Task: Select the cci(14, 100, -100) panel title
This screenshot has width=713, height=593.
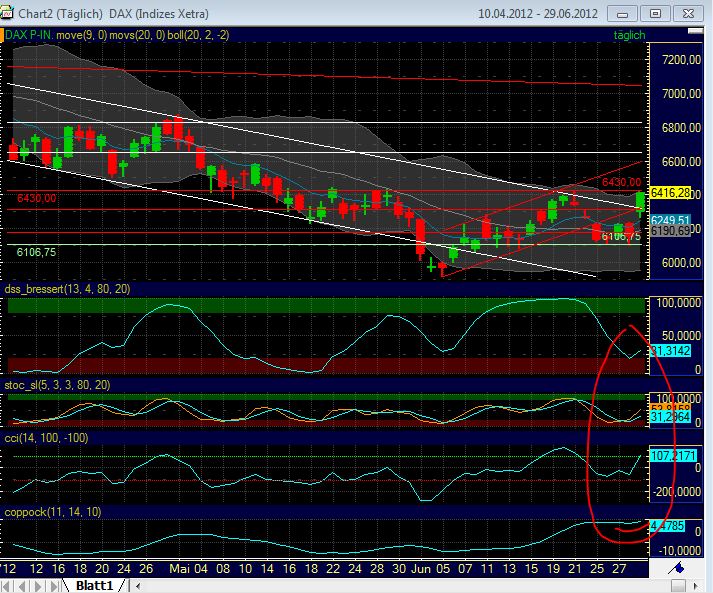Action: [46, 438]
